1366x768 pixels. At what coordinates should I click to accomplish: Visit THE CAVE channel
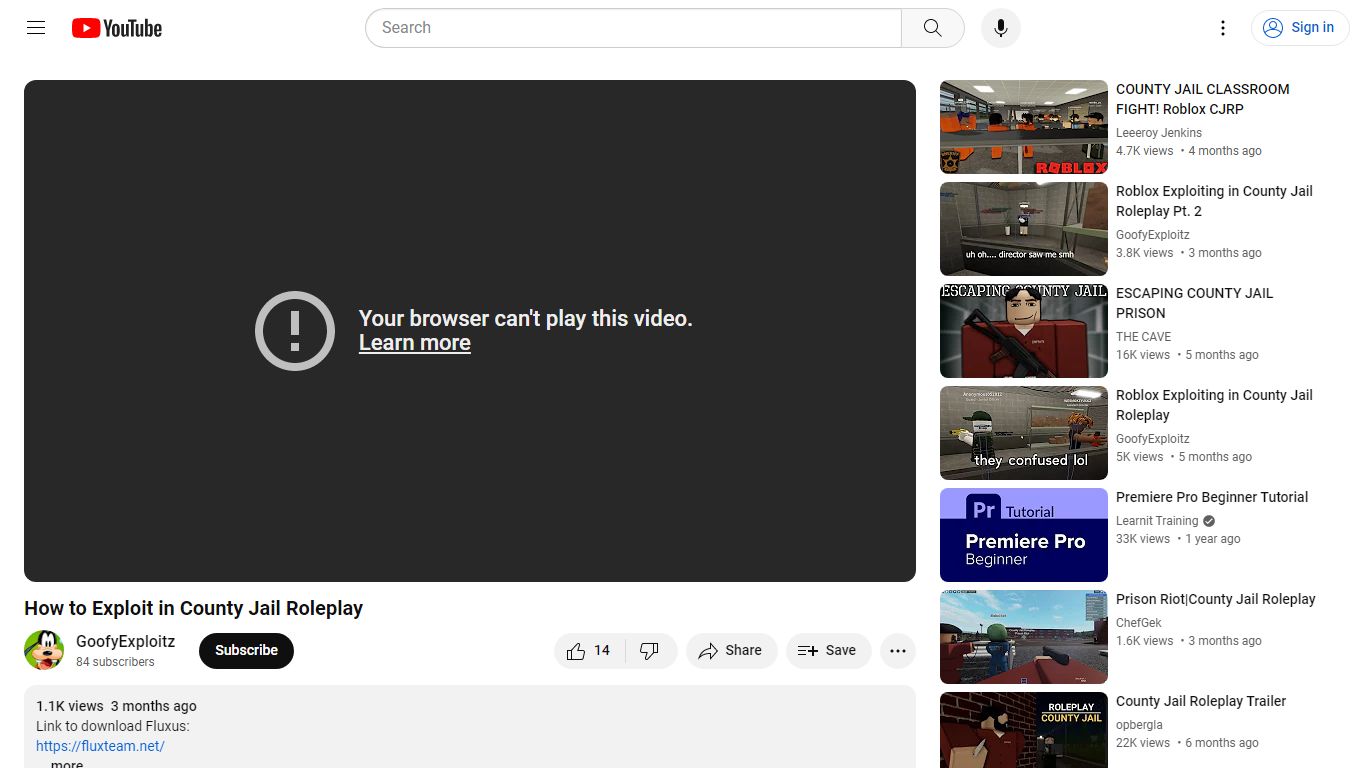click(x=1144, y=337)
